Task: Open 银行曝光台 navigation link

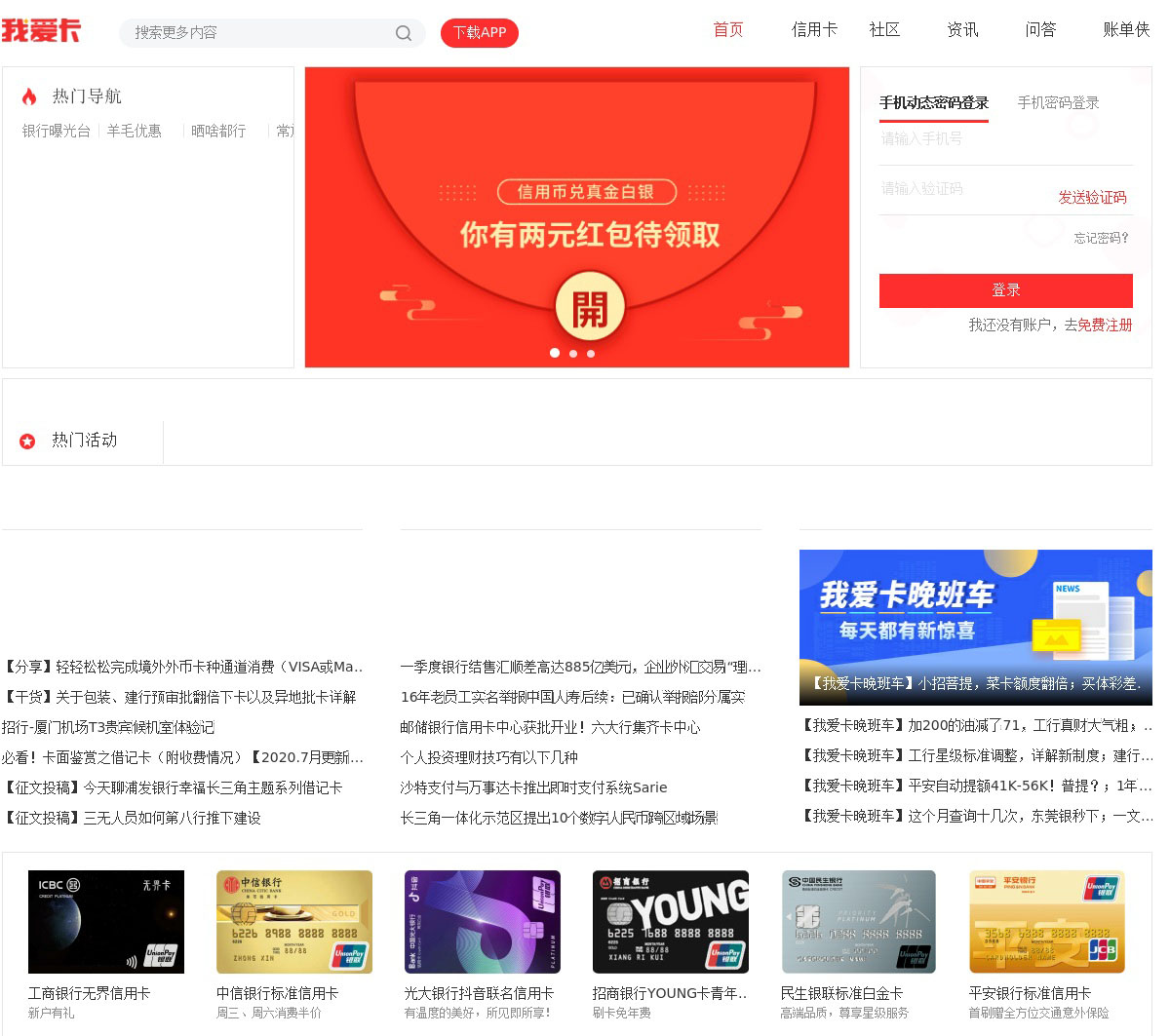Action: click(x=57, y=132)
